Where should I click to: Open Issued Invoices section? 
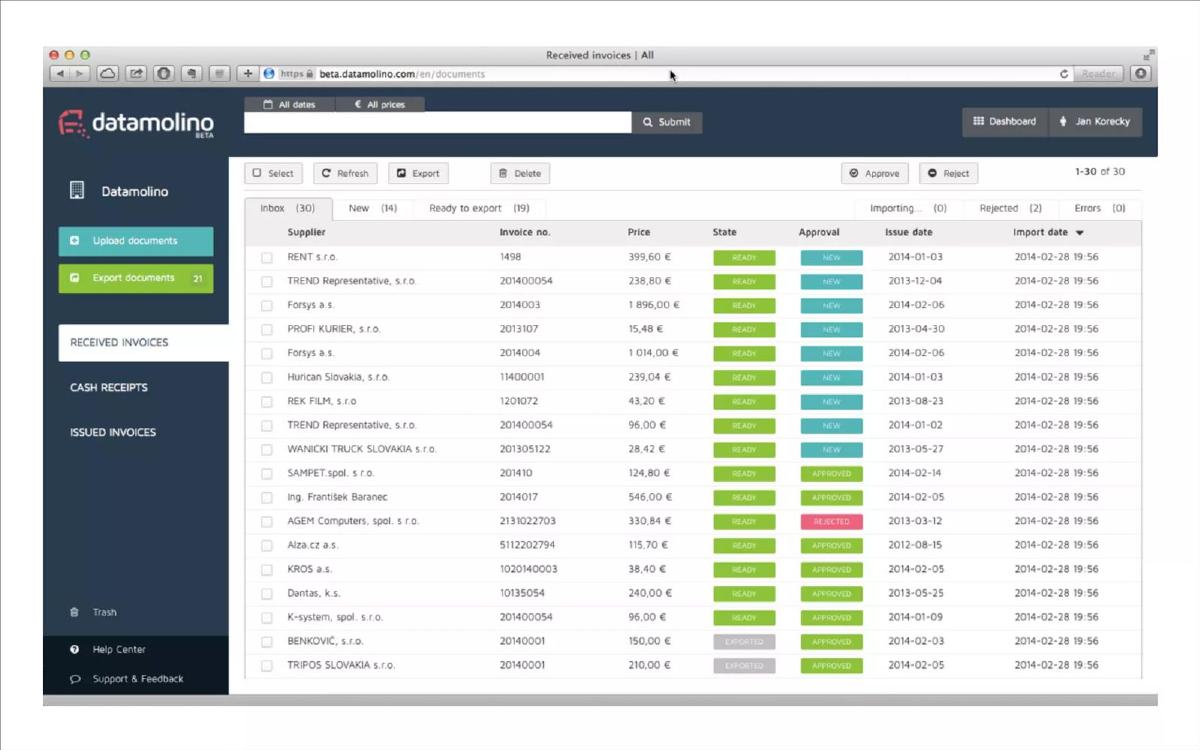click(113, 432)
